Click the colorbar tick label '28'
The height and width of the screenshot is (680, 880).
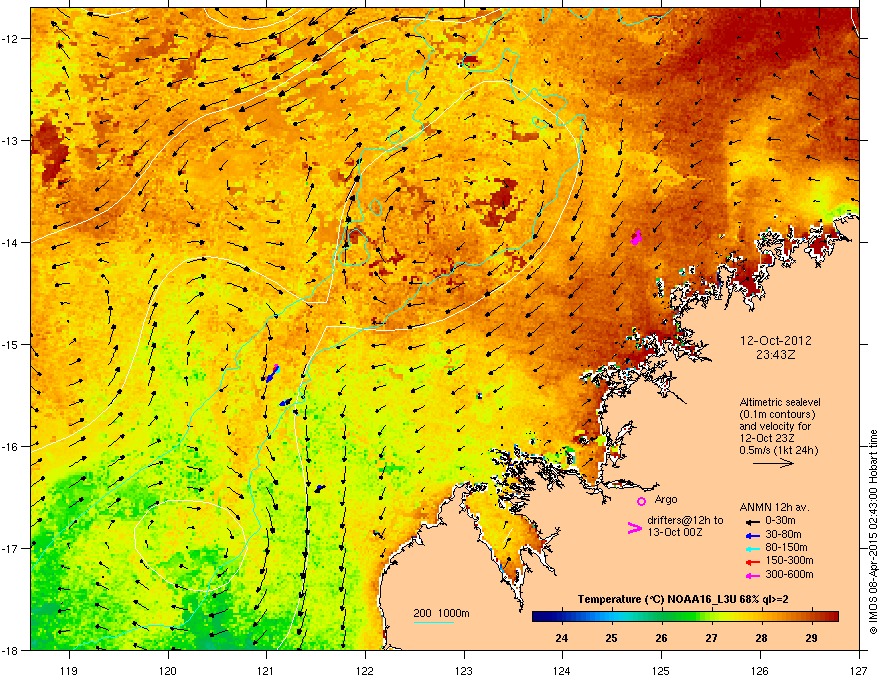click(x=762, y=638)
